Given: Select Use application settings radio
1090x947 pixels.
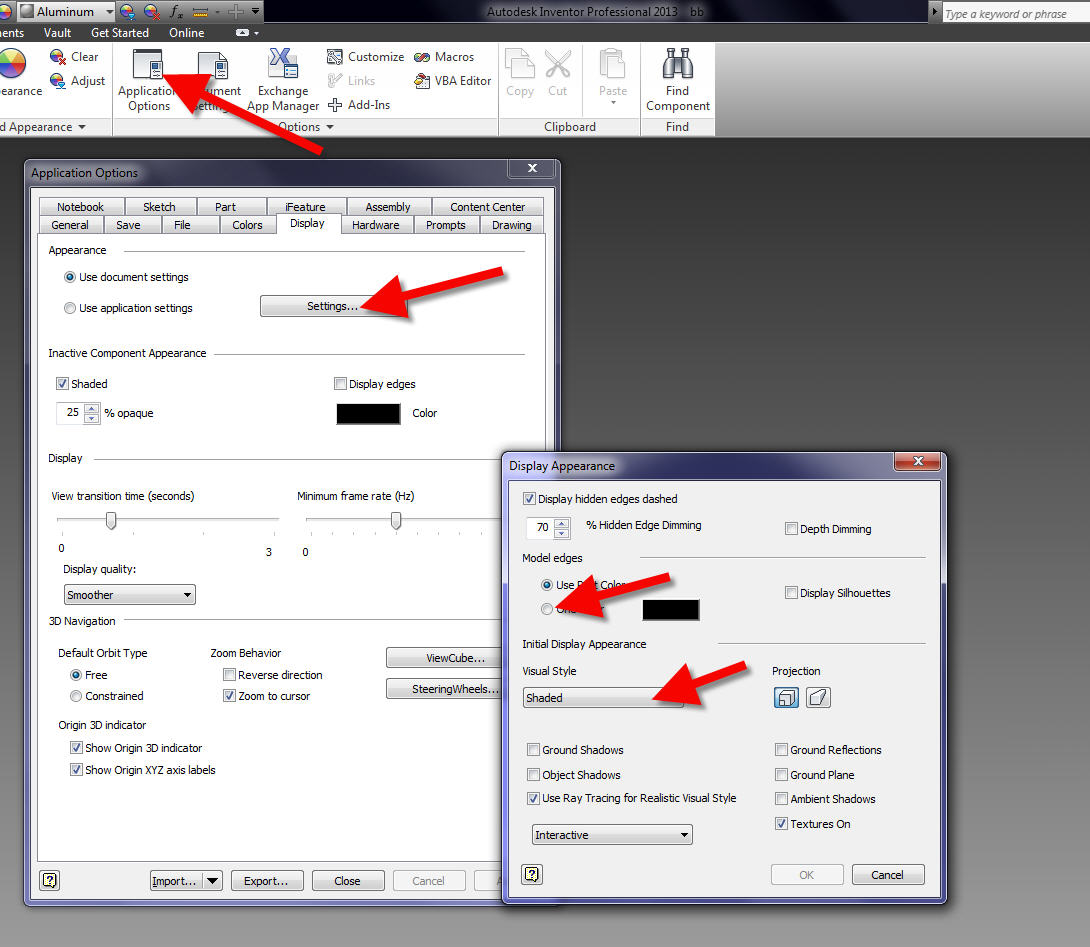Looking at the screenshot, I should 70,308.
